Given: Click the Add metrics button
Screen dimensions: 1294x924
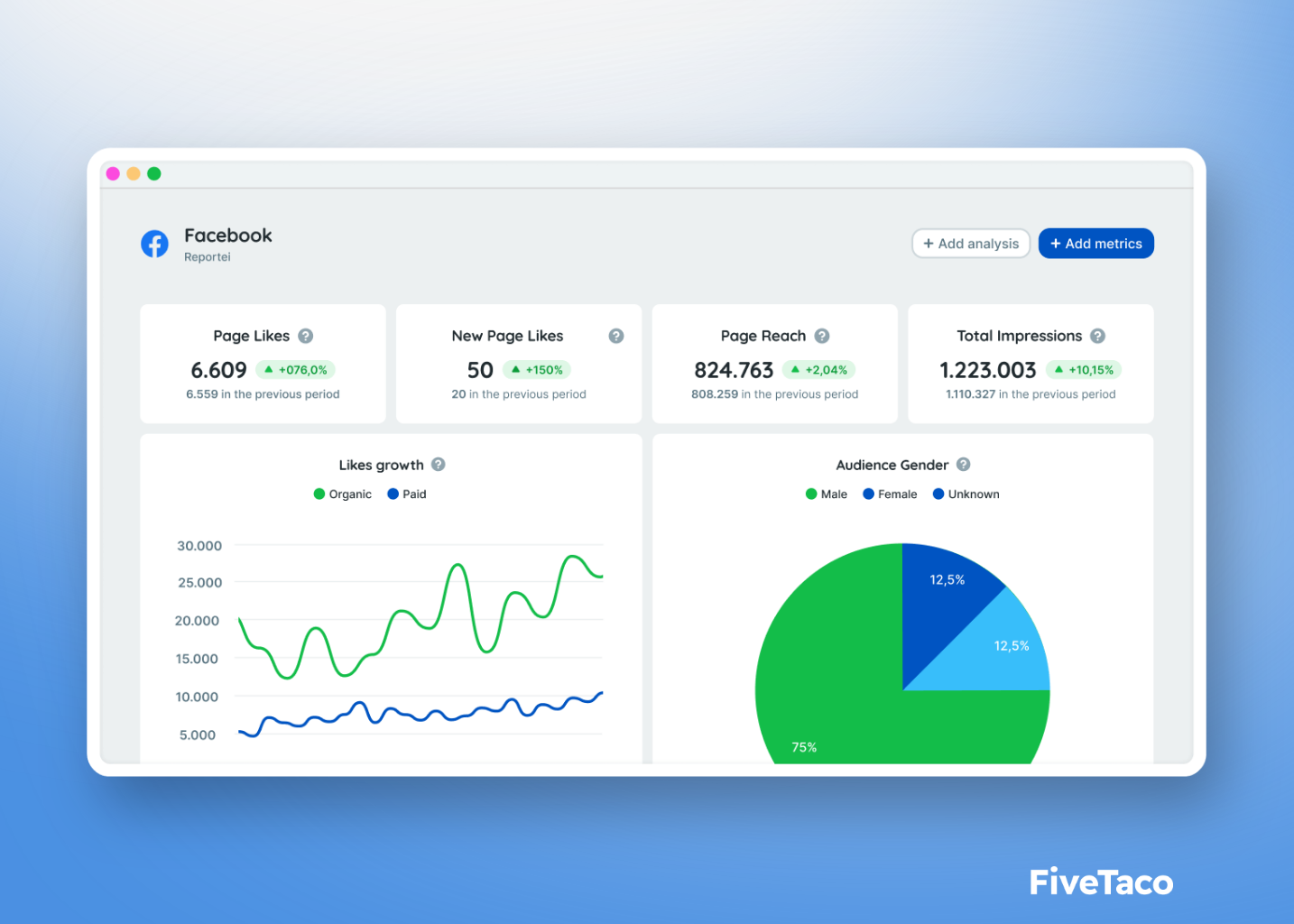Looking at the screenshot, I should coord(1096,244).
